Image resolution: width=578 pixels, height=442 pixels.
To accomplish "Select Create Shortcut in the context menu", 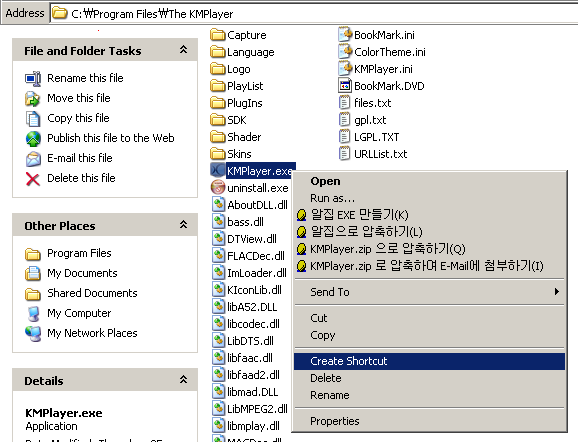I will point(429,361).
